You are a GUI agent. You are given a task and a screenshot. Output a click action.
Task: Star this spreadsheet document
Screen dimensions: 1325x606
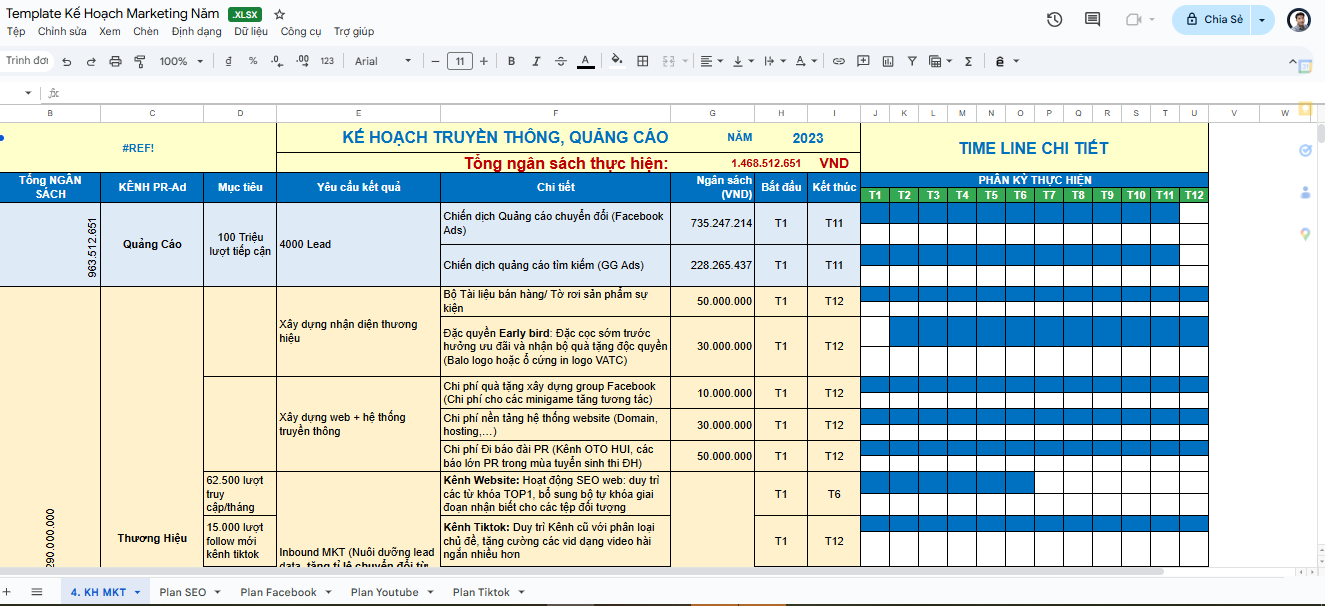click(x=279, y=15)
